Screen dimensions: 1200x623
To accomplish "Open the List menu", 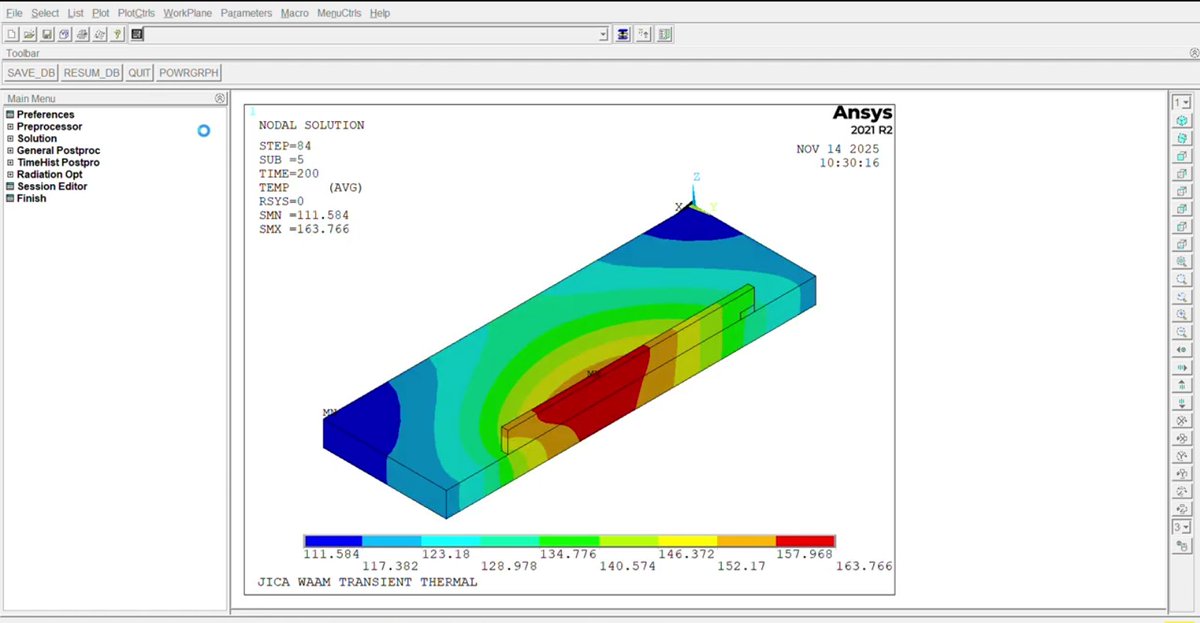I will tap(76, 13).
